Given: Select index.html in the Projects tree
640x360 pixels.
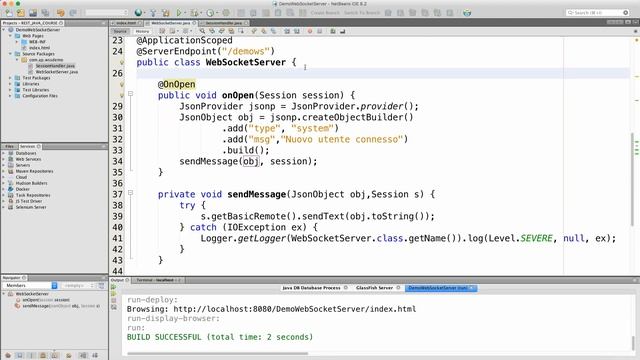Looking at the screenshot, I should [39, 48].
